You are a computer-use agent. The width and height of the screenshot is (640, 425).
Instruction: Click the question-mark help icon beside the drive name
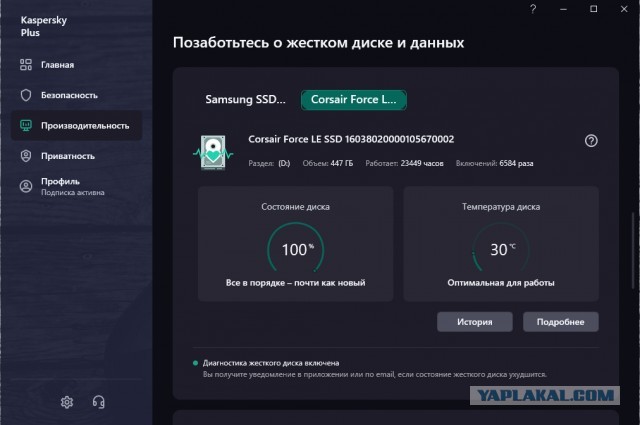click(591, 141)
